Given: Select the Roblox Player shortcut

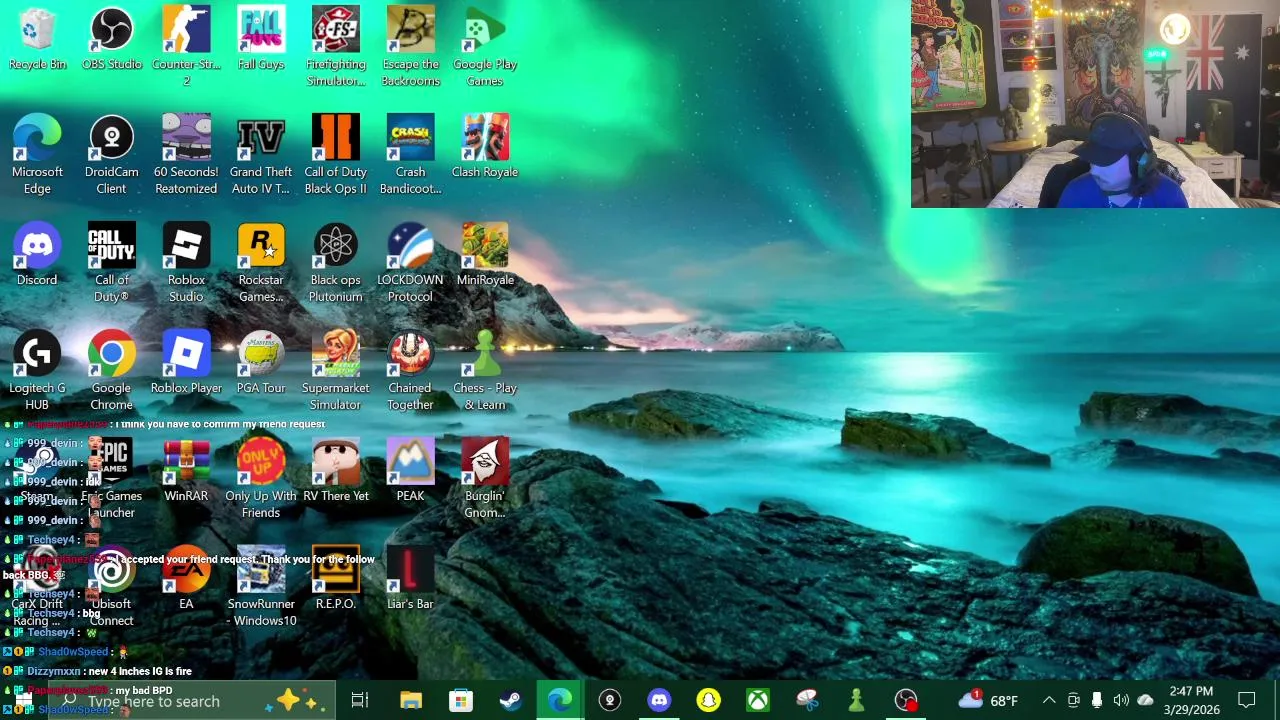Looking at the screenshot, I should (186, 364).
